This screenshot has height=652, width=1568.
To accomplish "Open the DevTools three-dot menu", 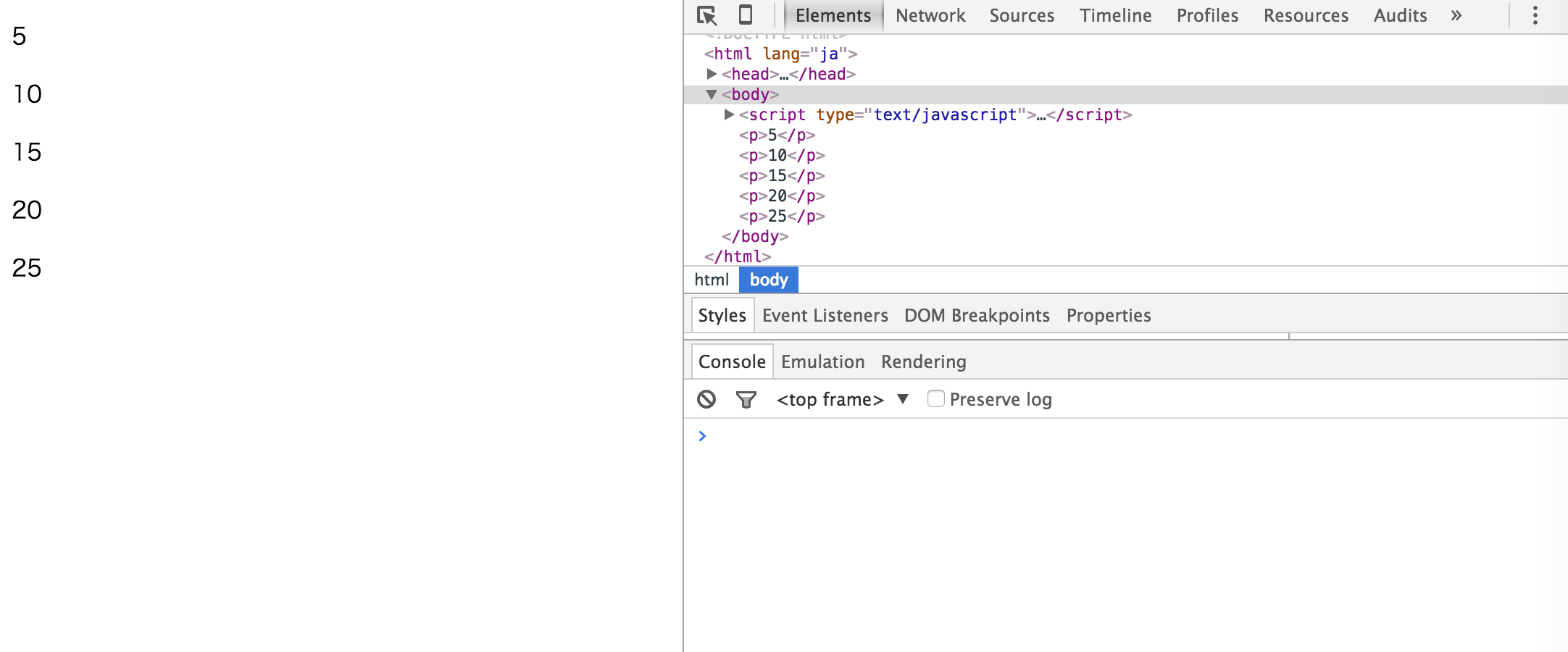I will [1535, 15].
